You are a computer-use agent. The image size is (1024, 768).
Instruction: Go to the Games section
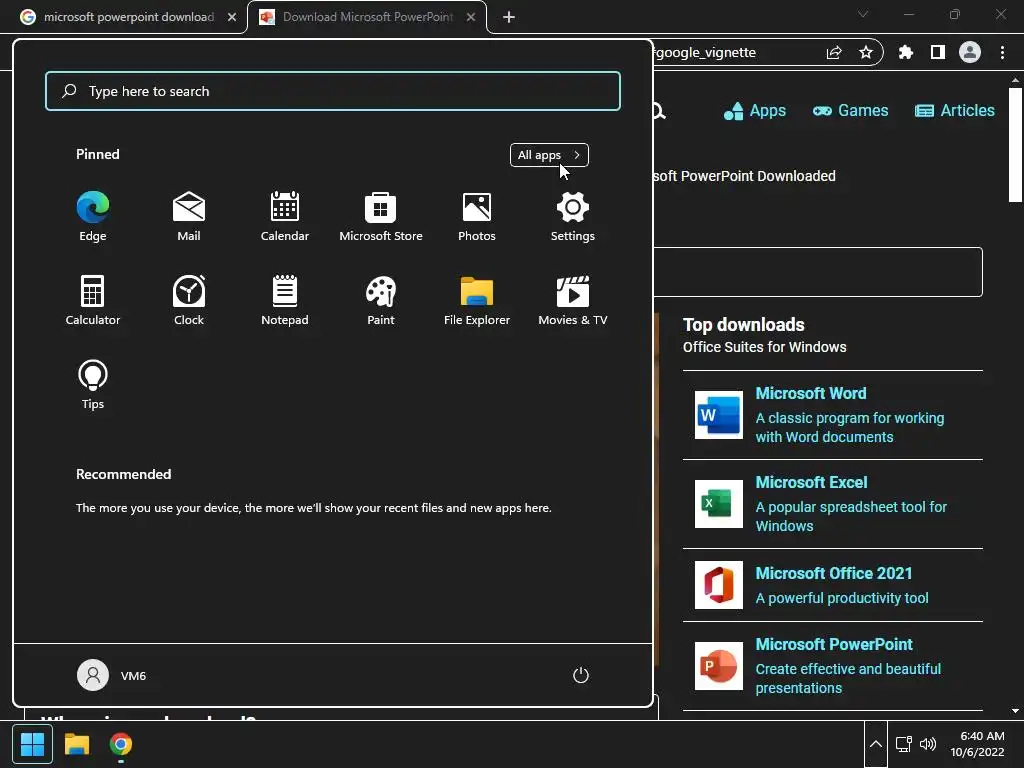(x=850, y=111)
